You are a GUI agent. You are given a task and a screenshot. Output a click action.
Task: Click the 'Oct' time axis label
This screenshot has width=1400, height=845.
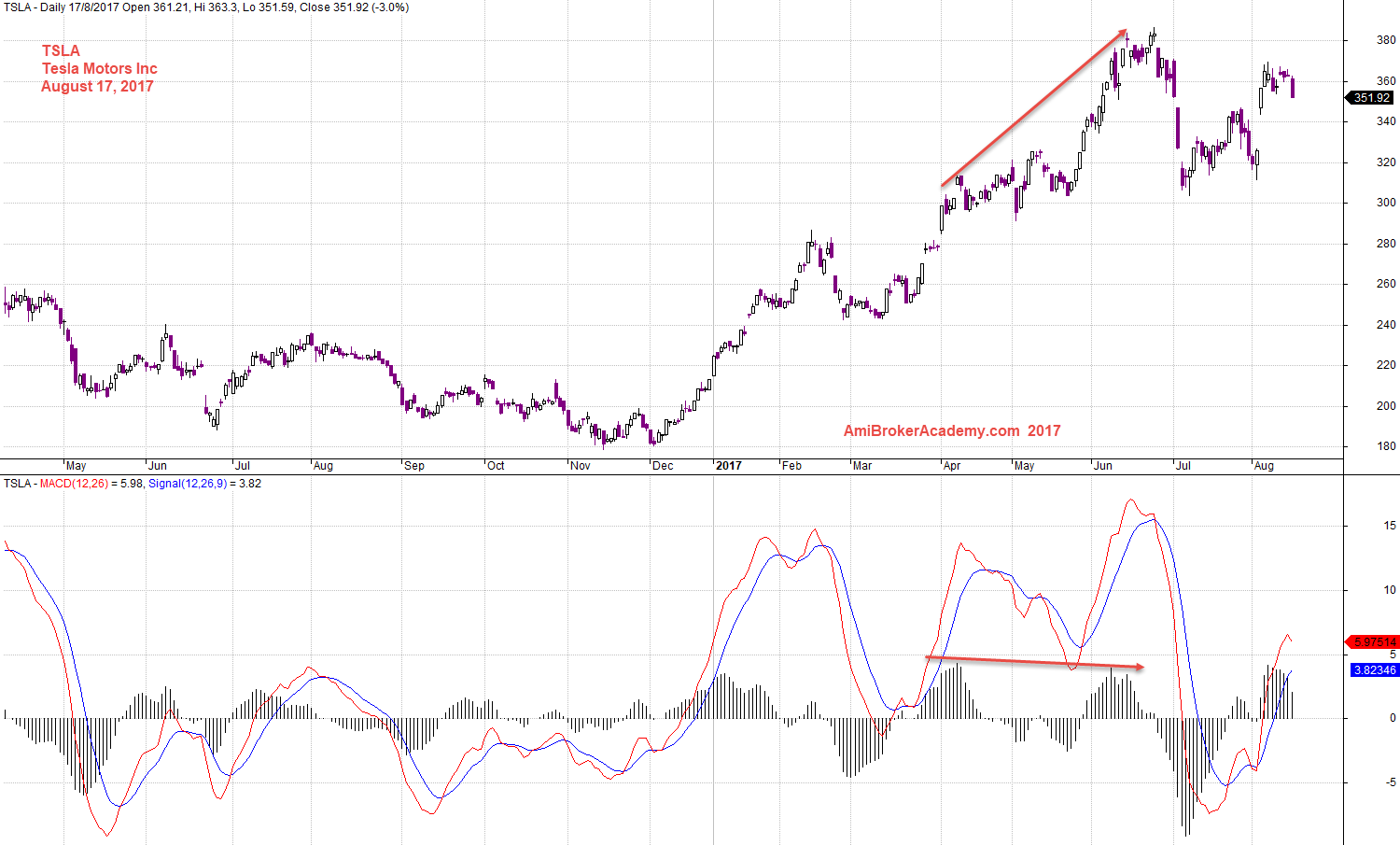coord(496,466)
